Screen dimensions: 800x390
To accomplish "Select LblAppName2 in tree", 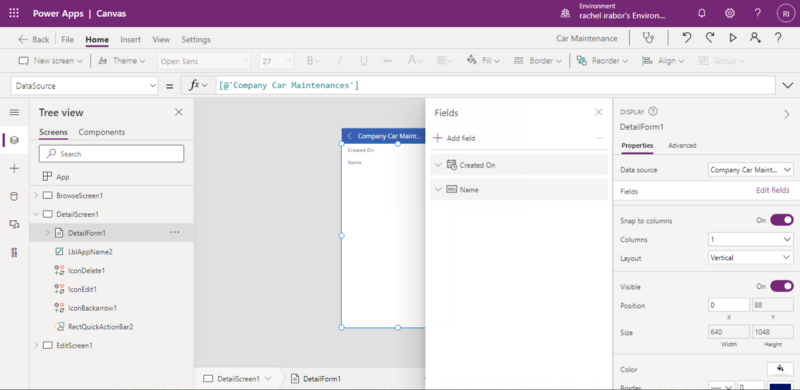I will point(90,252).
